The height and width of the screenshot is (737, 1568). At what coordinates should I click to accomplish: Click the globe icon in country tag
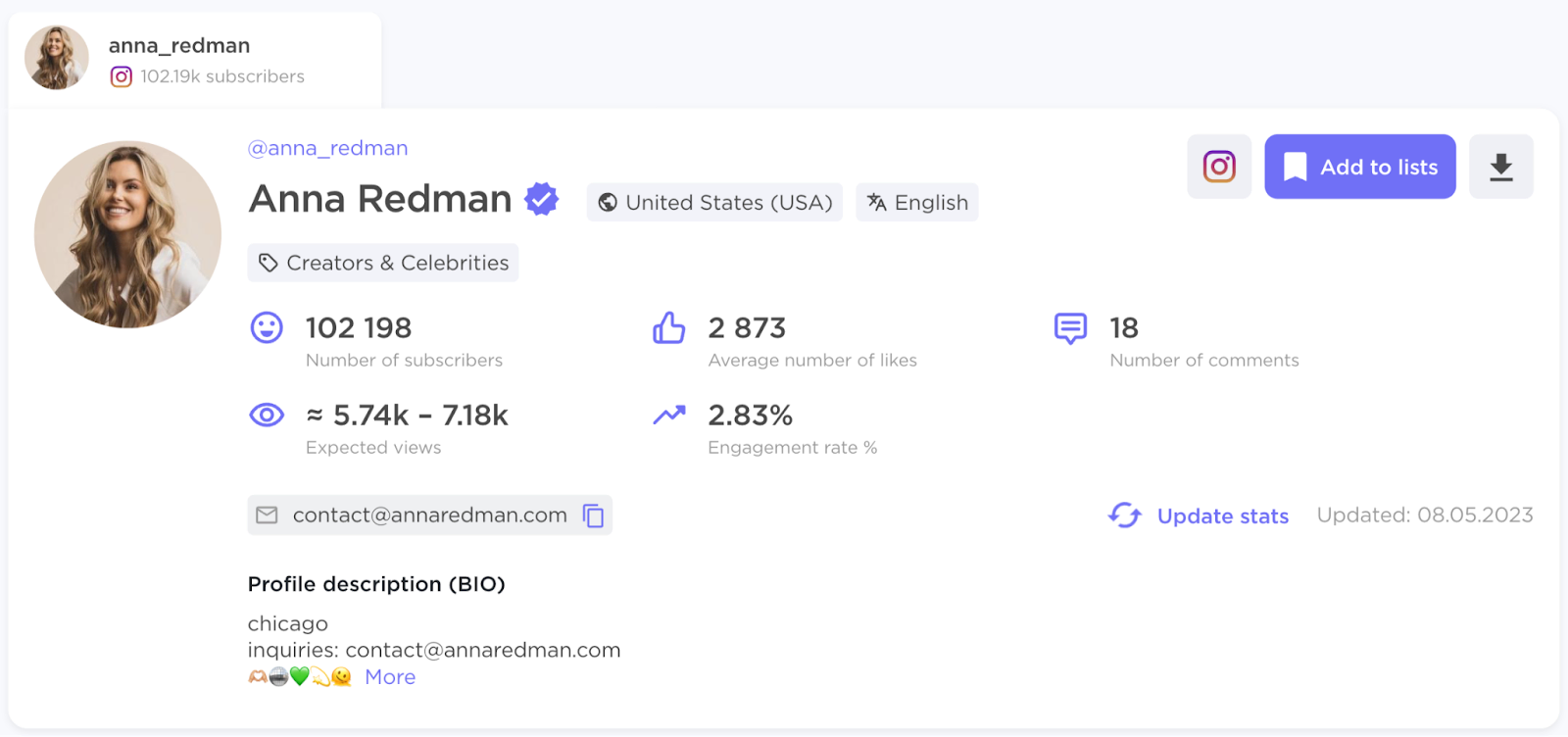click(x=608, y=203)
